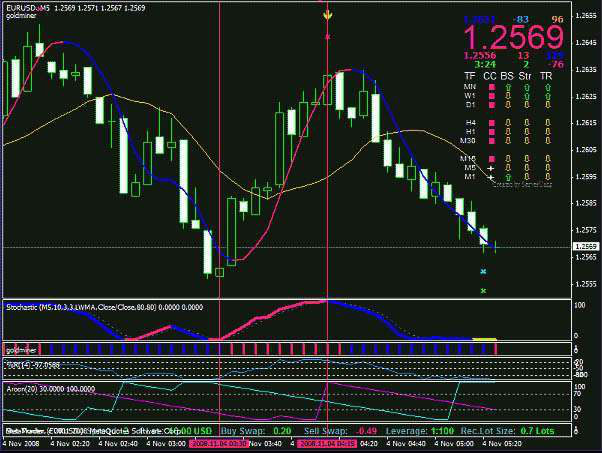Click the W1 row BS down arrow
602x453 pixels.
(x=508, y=96)
